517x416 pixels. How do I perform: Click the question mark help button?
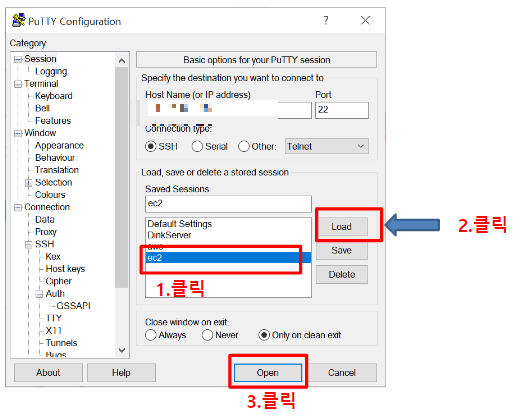pyautogui.click(x=326, y=20)
